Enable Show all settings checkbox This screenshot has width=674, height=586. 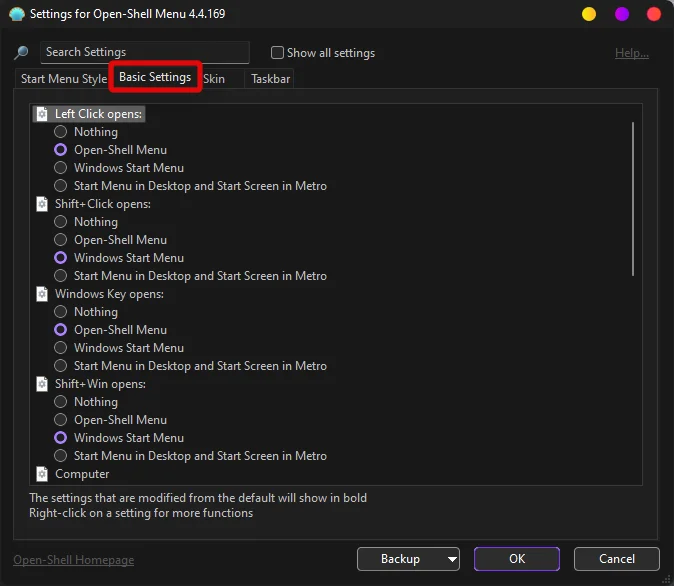277,52
